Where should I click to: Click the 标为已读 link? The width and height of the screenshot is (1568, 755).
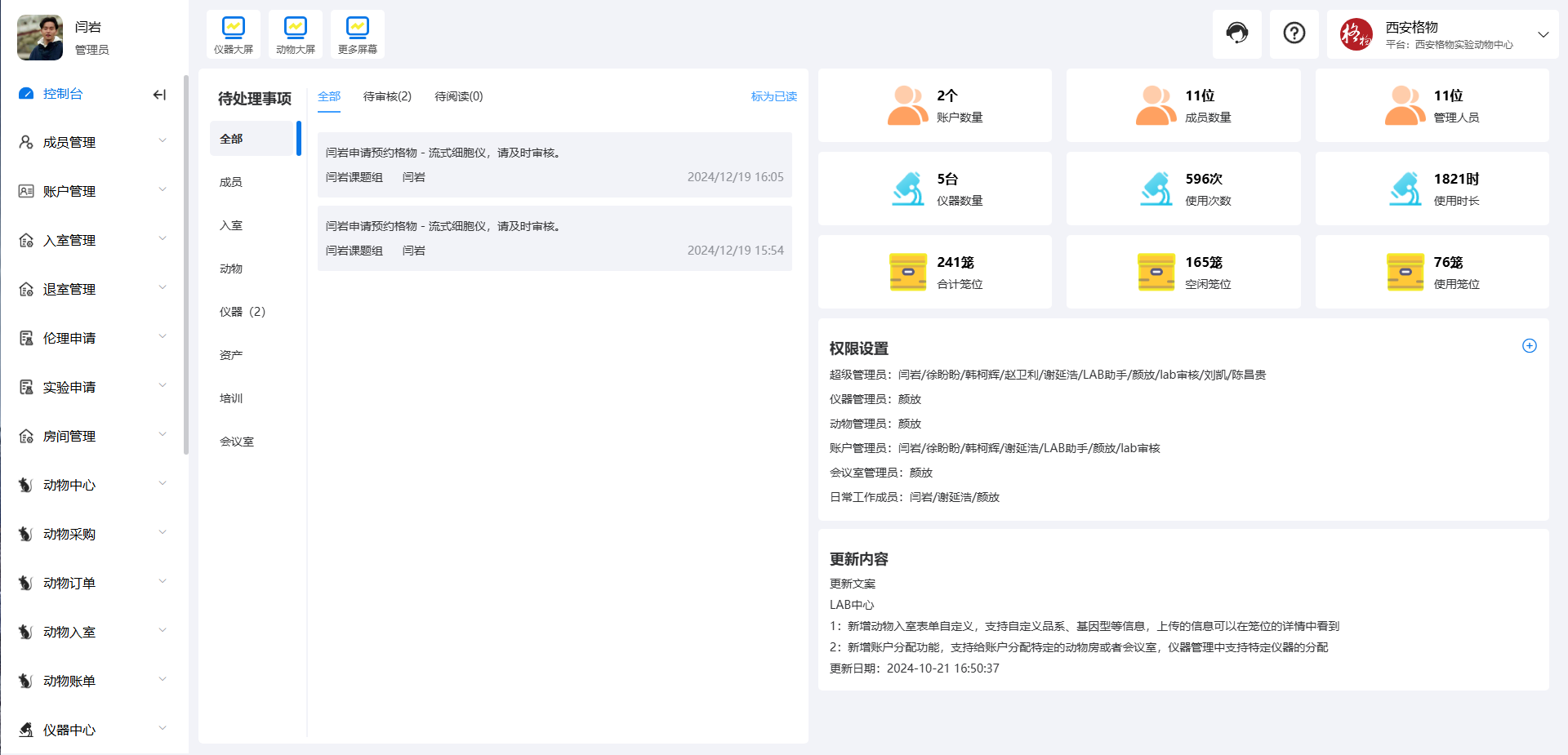click(773, 95)
